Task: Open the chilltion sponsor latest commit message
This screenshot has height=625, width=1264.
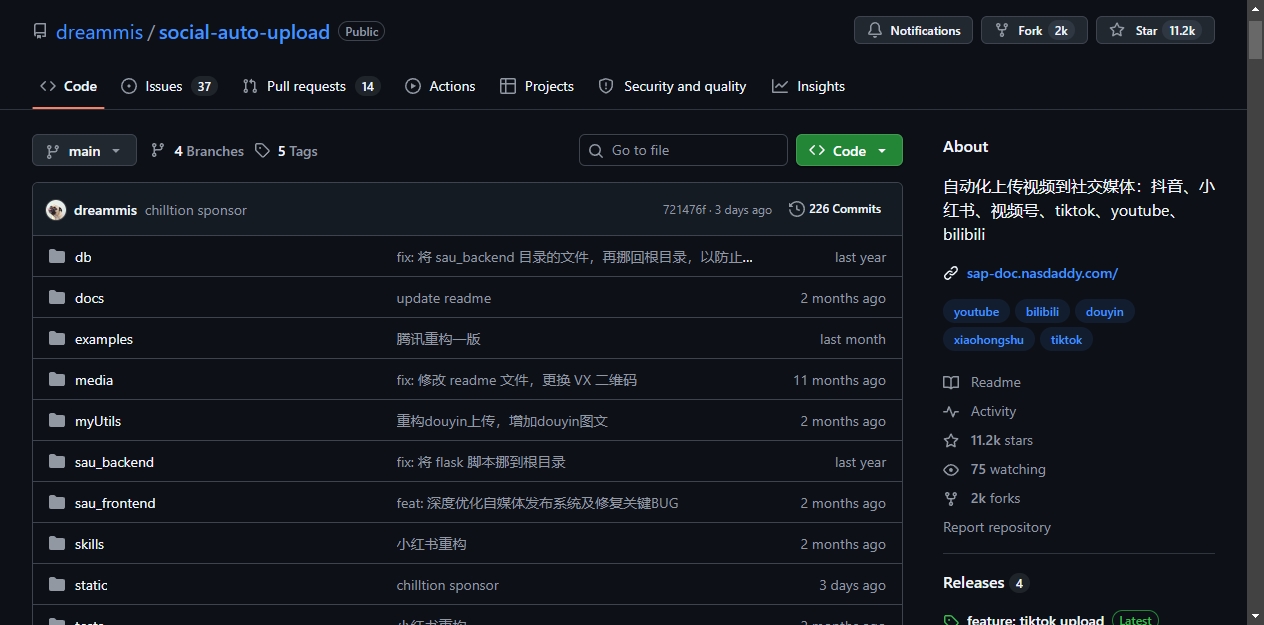Action: point(196,210)
